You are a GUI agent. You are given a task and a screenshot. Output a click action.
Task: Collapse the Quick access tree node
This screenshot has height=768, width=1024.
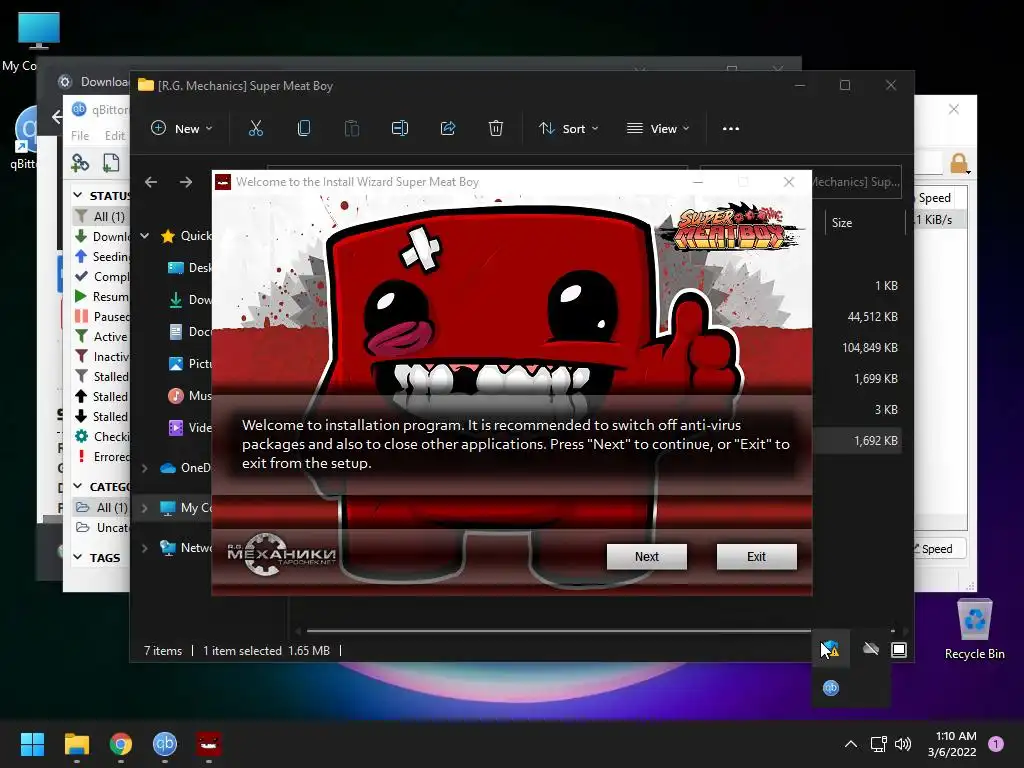click(x=145, y=236)
